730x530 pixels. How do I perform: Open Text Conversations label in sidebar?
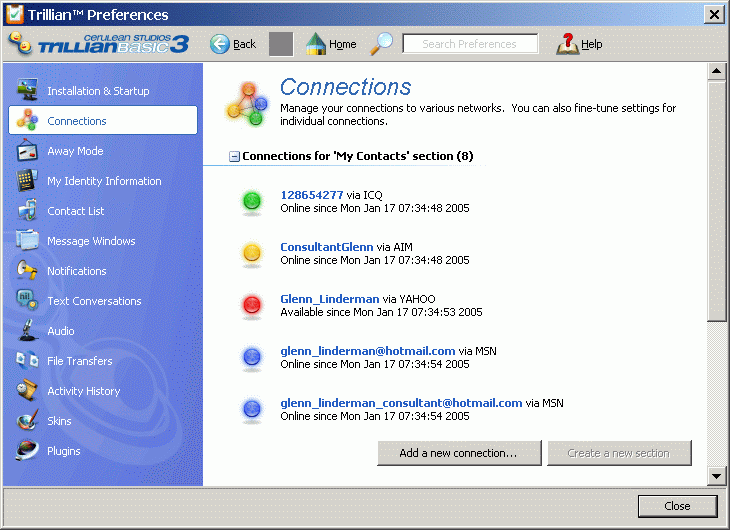[x=95, y=301]
